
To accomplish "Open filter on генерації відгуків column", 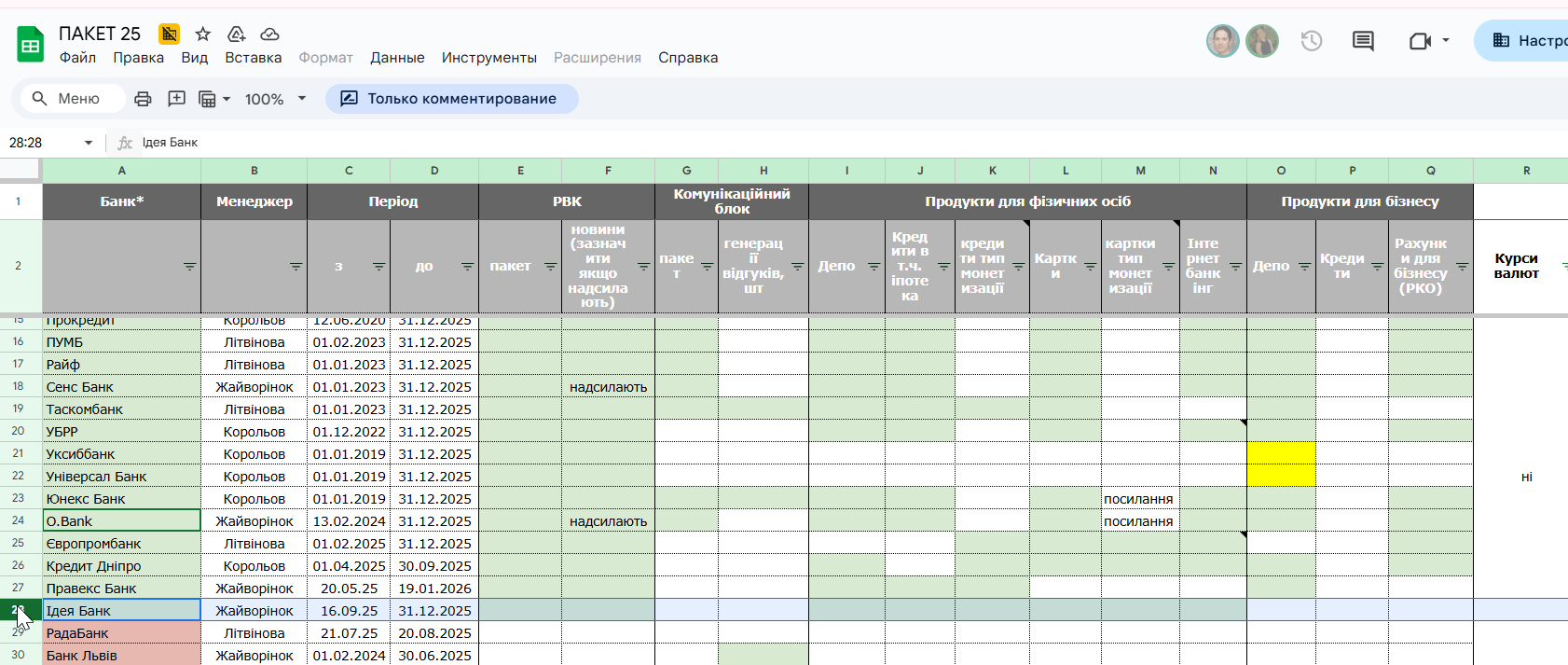I will coord(797,267).
